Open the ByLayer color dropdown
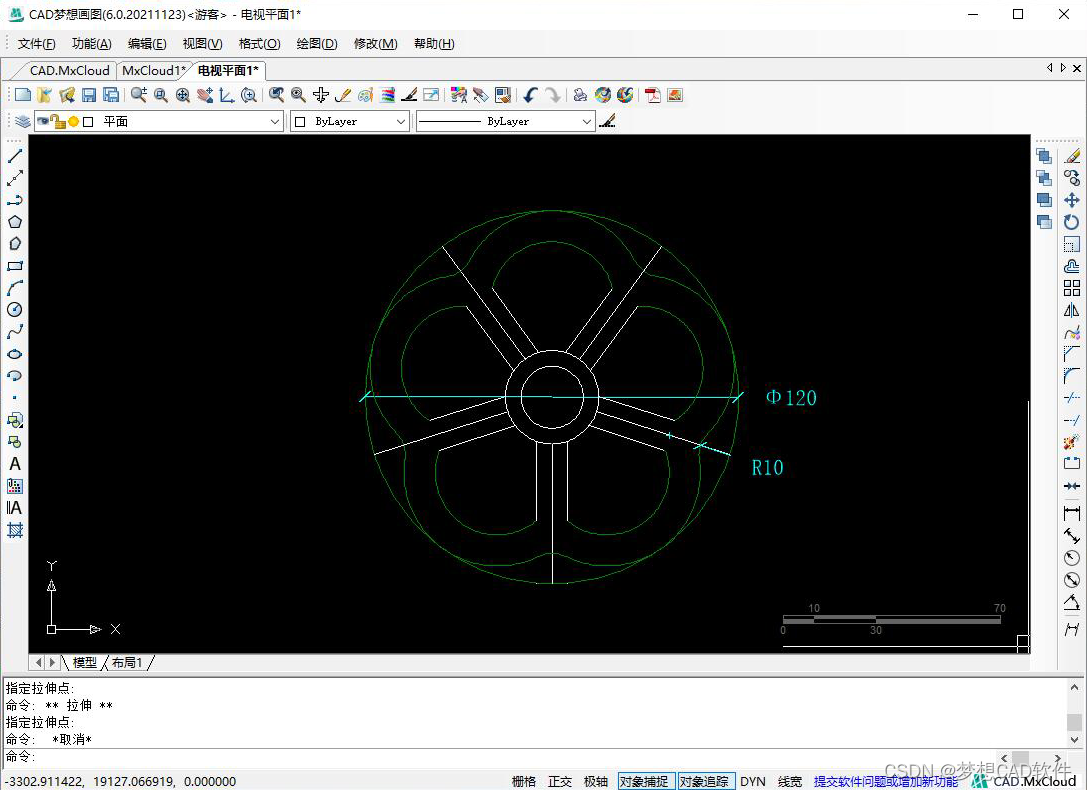This screenshot has height=790, width=1087. 401,121
